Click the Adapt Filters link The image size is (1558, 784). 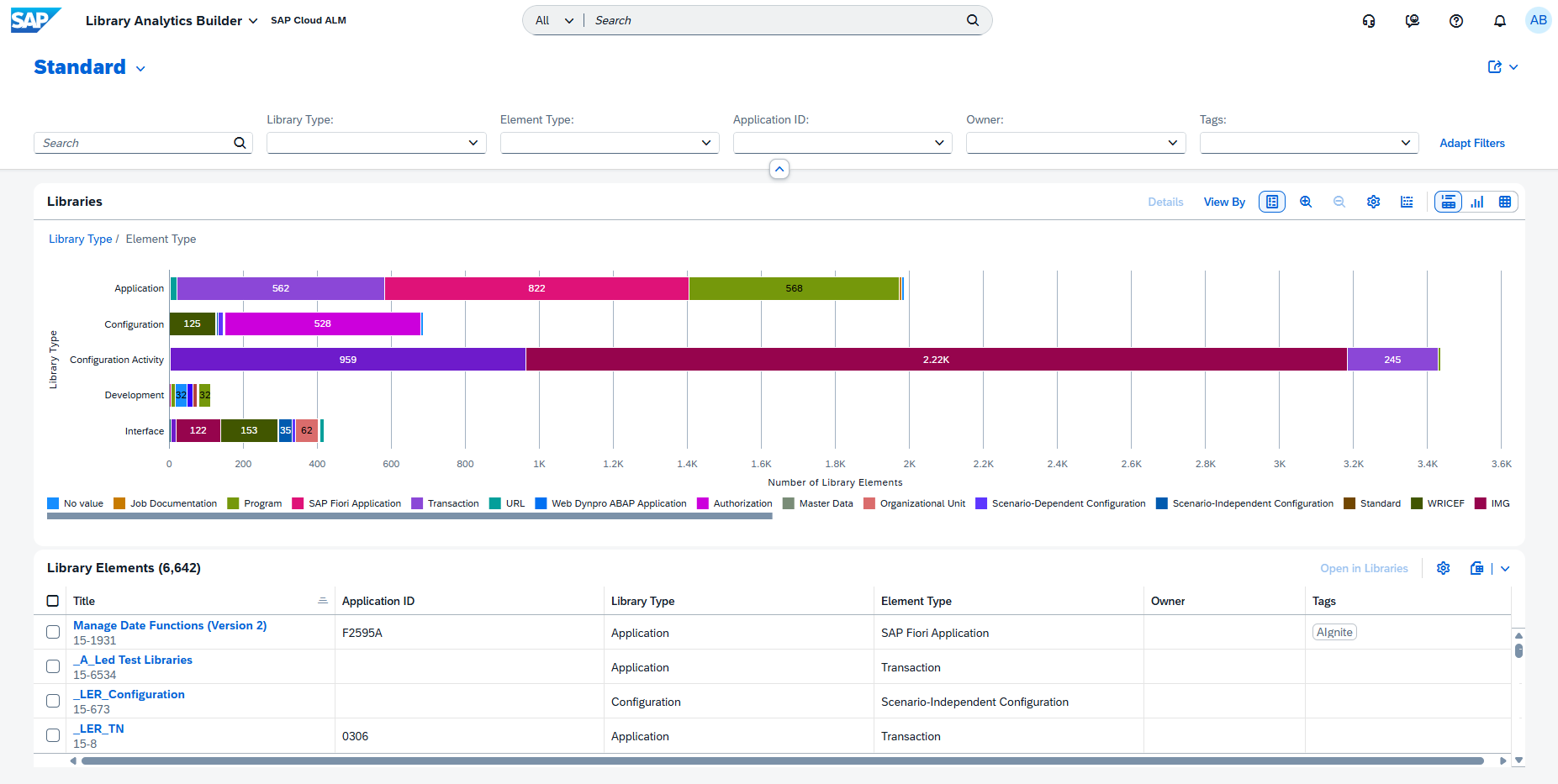click(x=1472, y=143)
